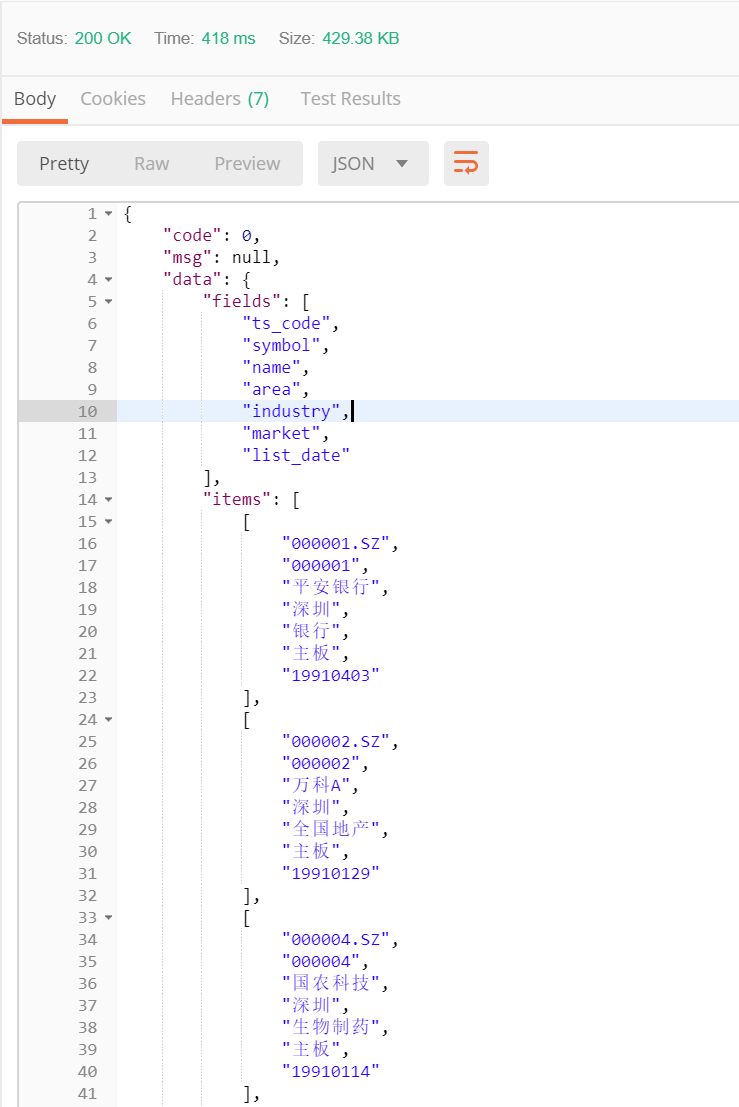This screenshot has width=739, height=1107.
Task: Collapse the array starting at line 24
Action: (x=109, y=719)
